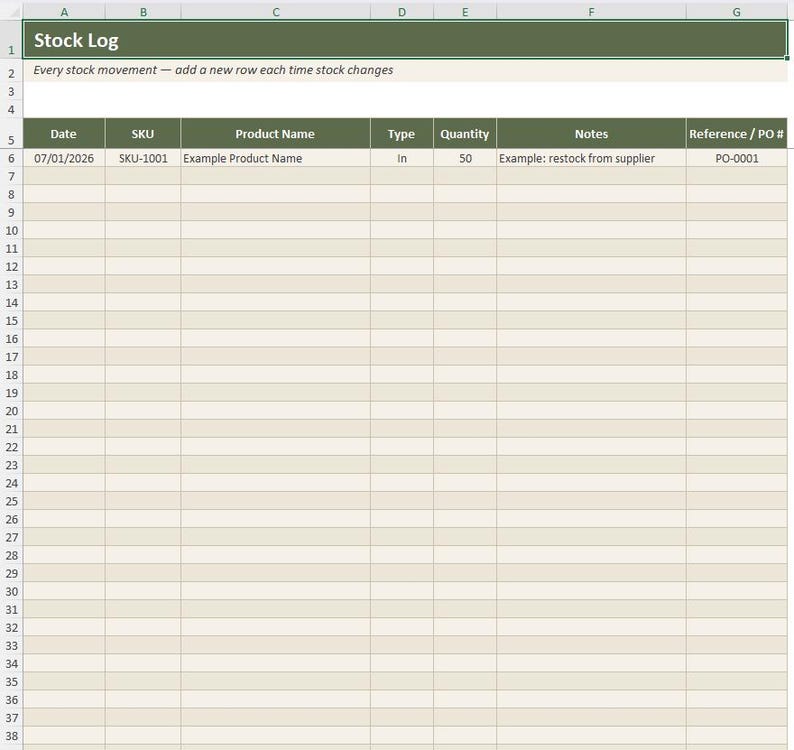Viewport: 794px width, 750px height.
Task: Click 'Example: restock from supplier' notes cell
Action: pyautogui.click(x=591, y=158)
